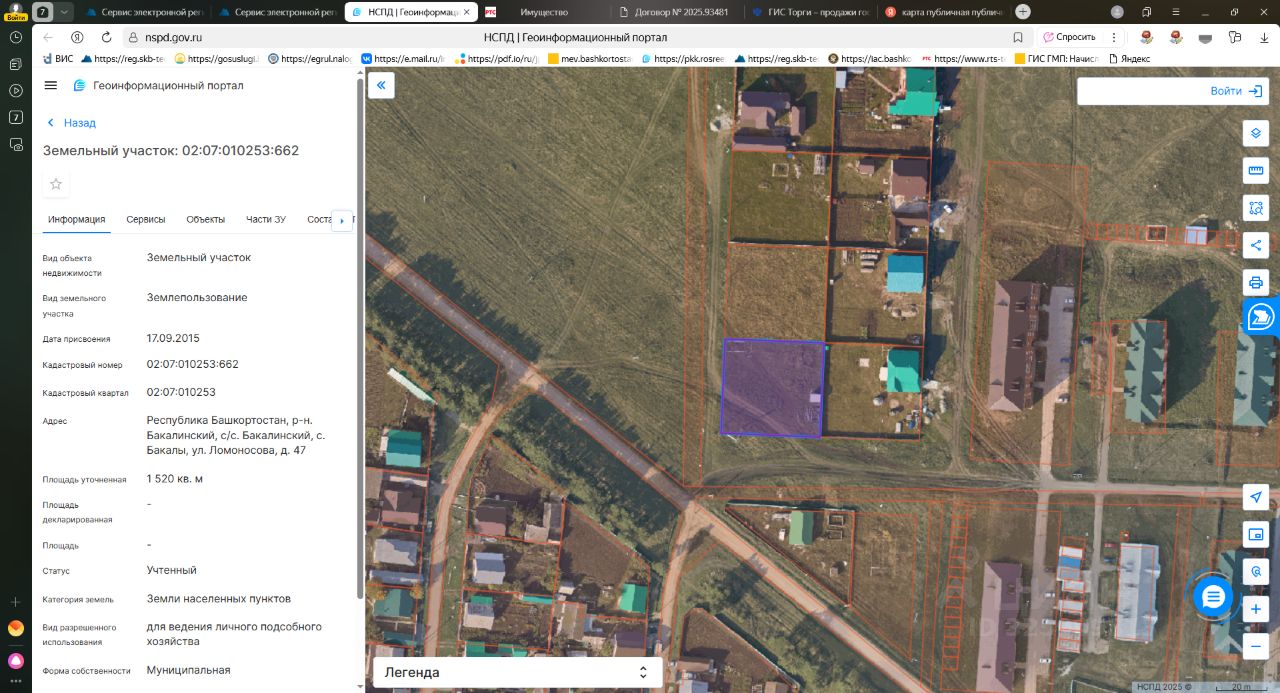
Task: Collapse the info panel with double chevron button
Action: (x=381, y=86)
